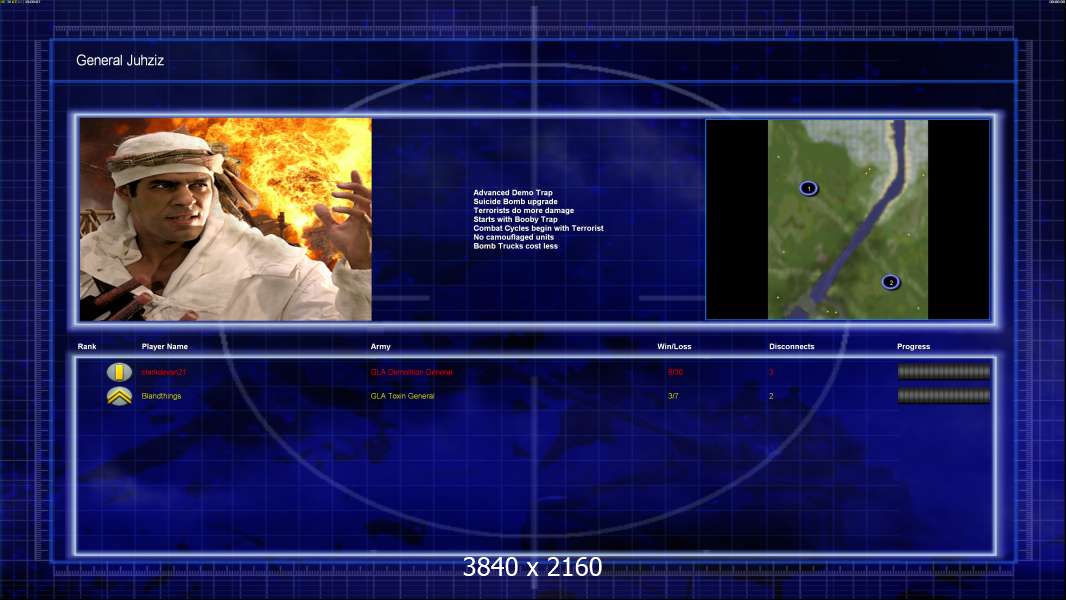Click the gold bar rank icon

pos(119,372)
